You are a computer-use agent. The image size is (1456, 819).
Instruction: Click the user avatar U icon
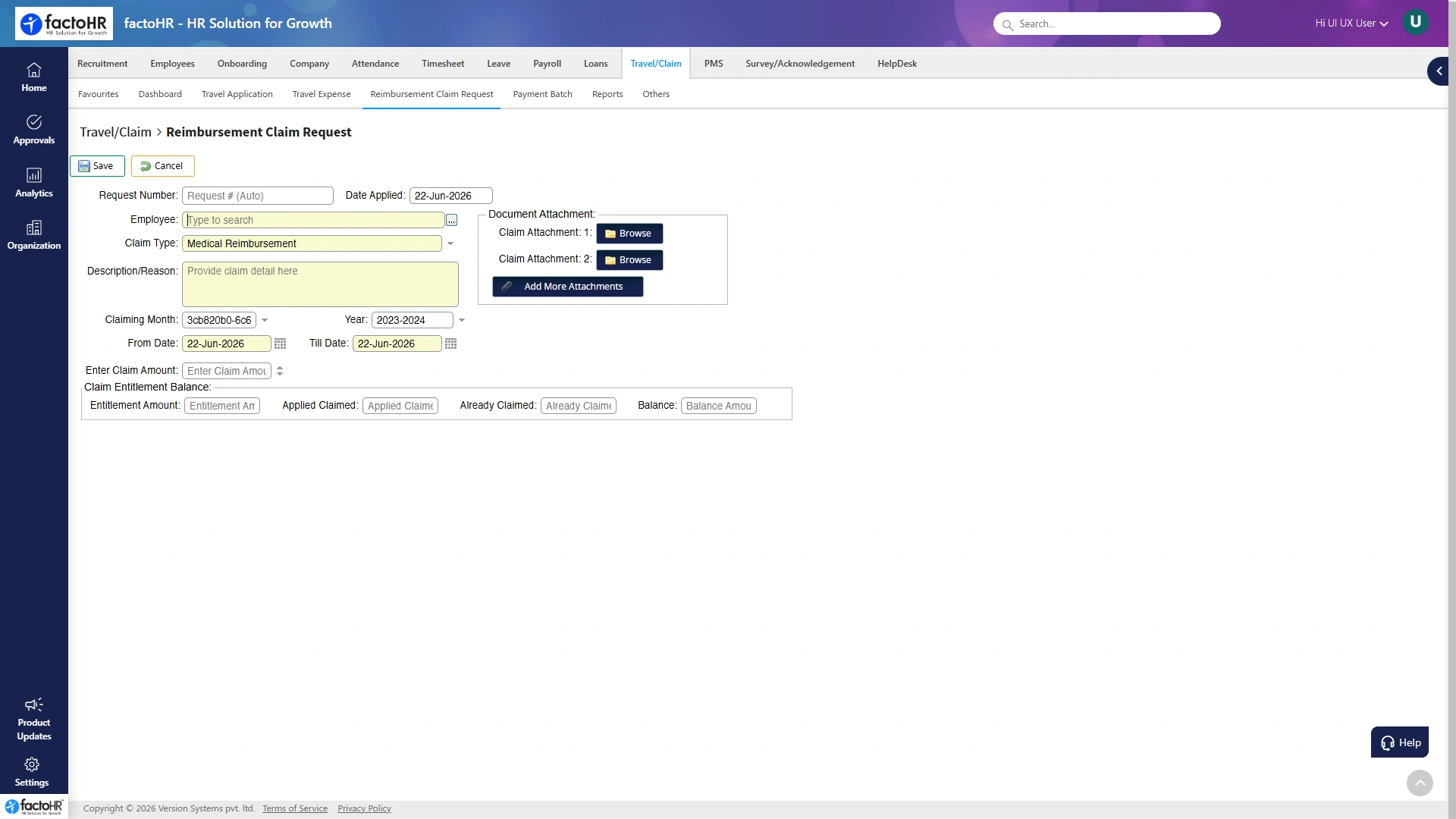(1415, 22)
